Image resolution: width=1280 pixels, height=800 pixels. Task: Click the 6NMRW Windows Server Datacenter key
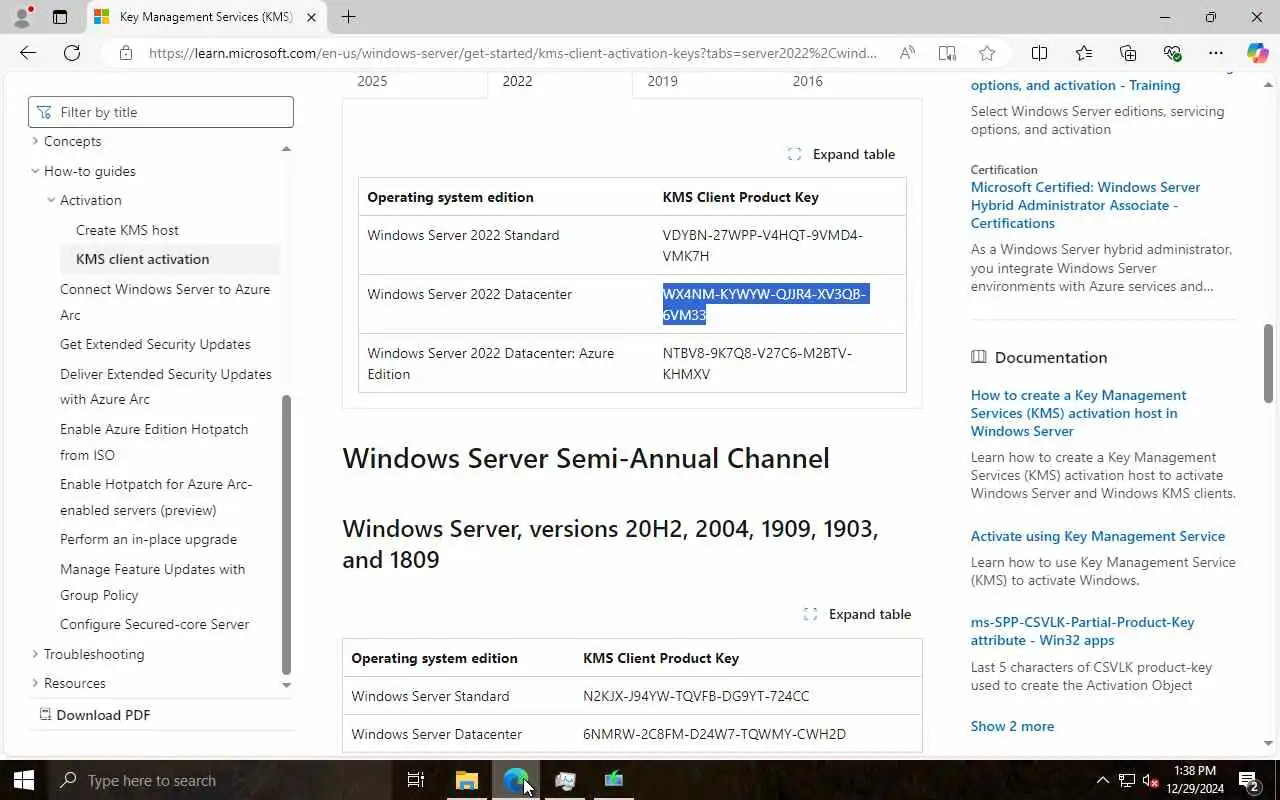coord(714,734)
